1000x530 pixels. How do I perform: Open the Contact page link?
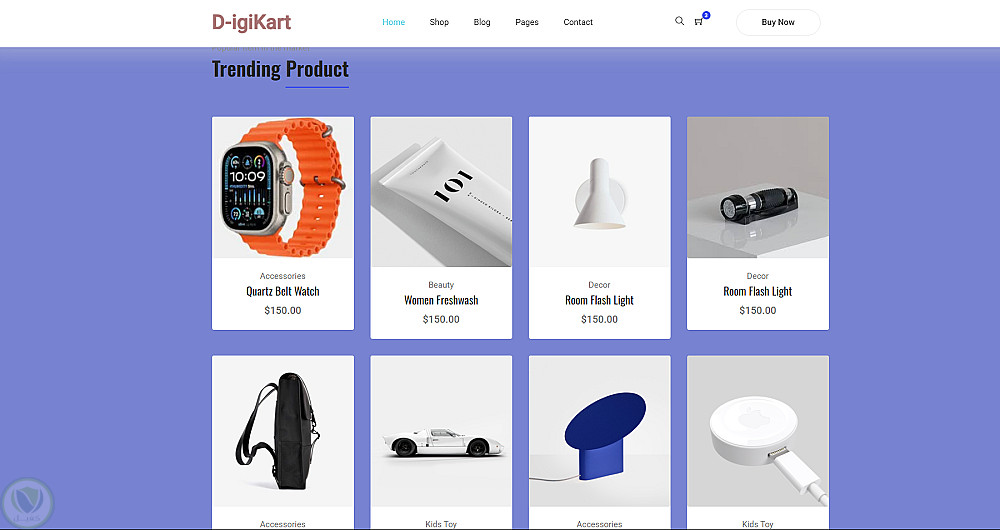point(578,22)
